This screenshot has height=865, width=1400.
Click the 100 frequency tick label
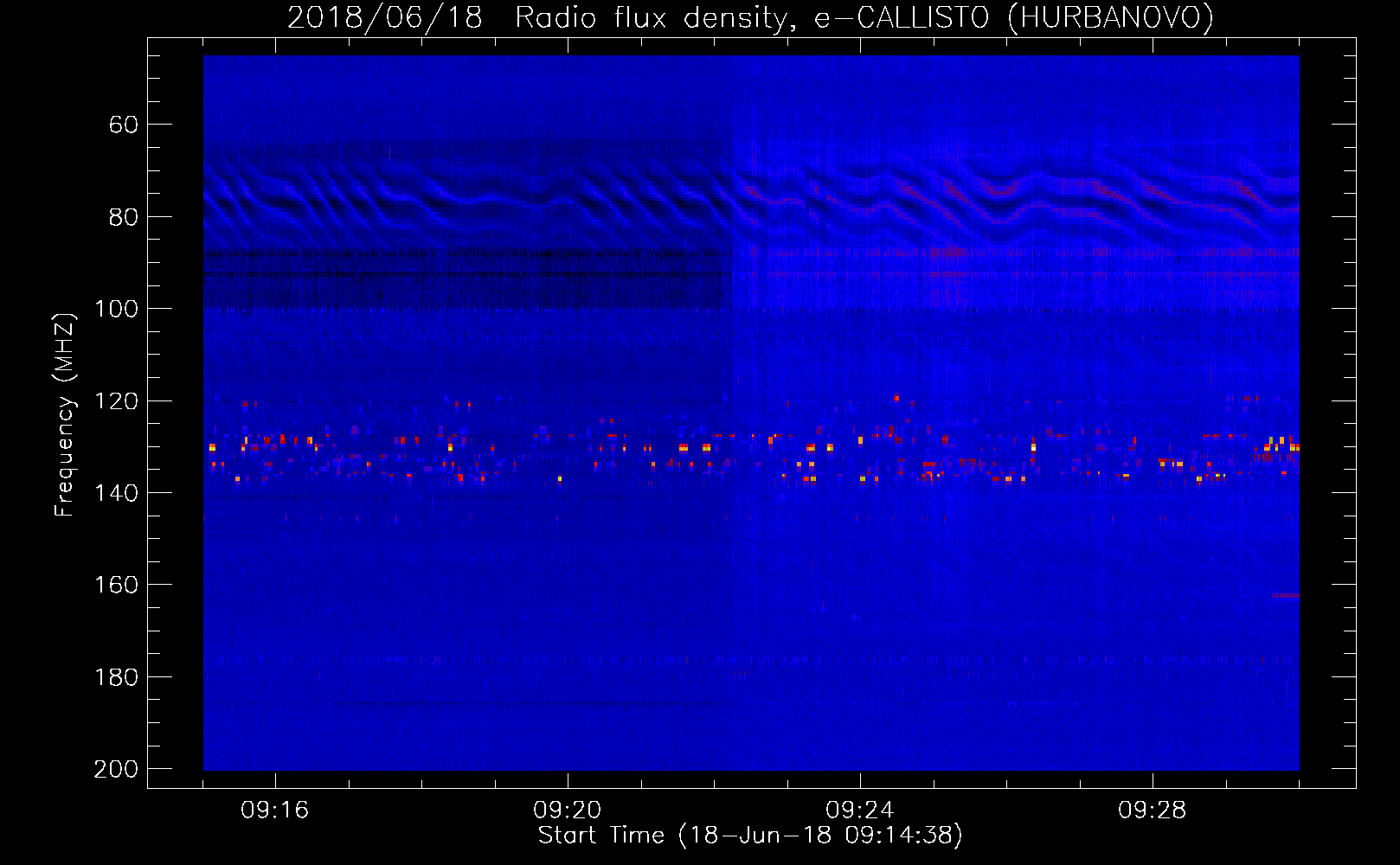(116, 309)
